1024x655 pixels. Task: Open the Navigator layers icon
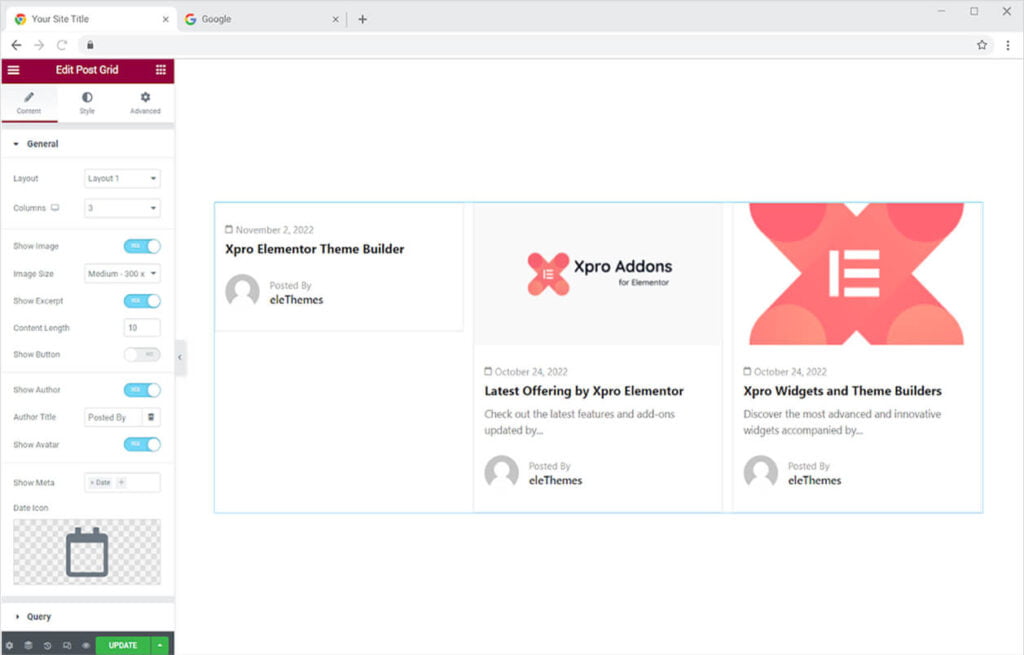click(29, 645)
